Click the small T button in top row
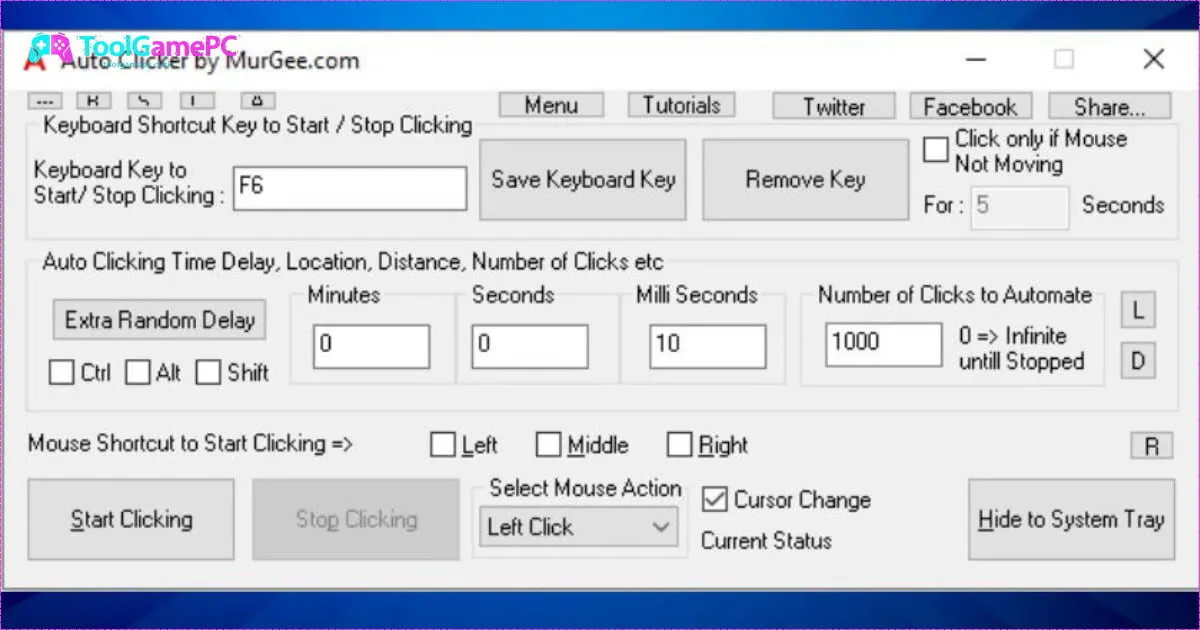Screen dimensions: 1200x630 pyautogui.click(x=195, y=100)
